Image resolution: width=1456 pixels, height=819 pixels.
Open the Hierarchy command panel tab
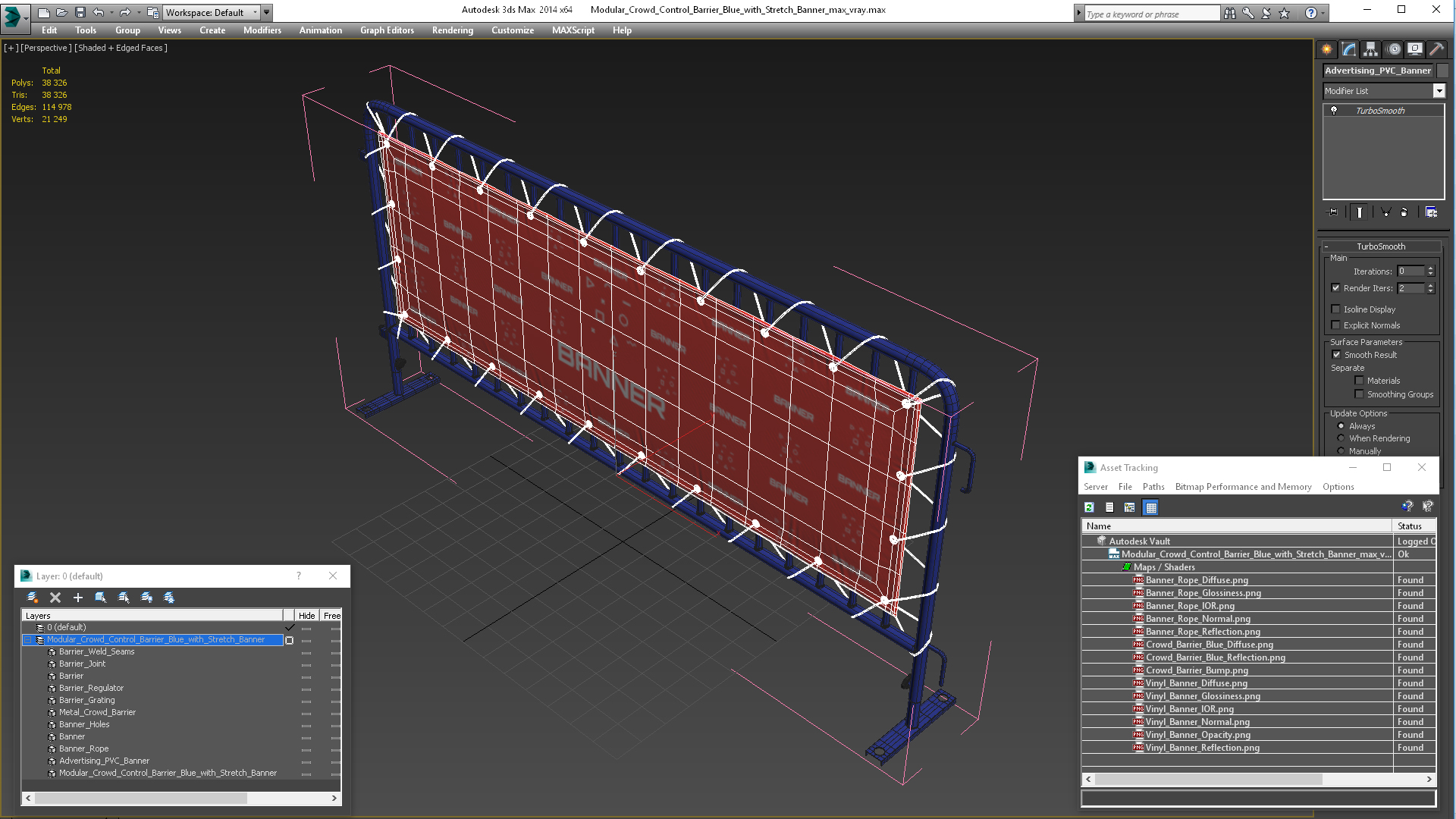1370,49
